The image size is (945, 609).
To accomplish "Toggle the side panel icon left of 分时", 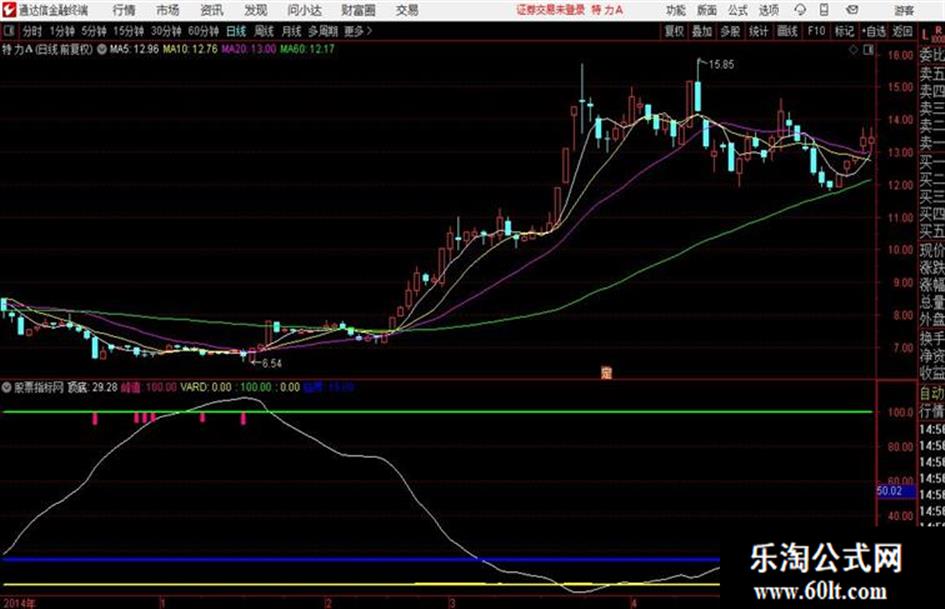I will pos(8,31).
